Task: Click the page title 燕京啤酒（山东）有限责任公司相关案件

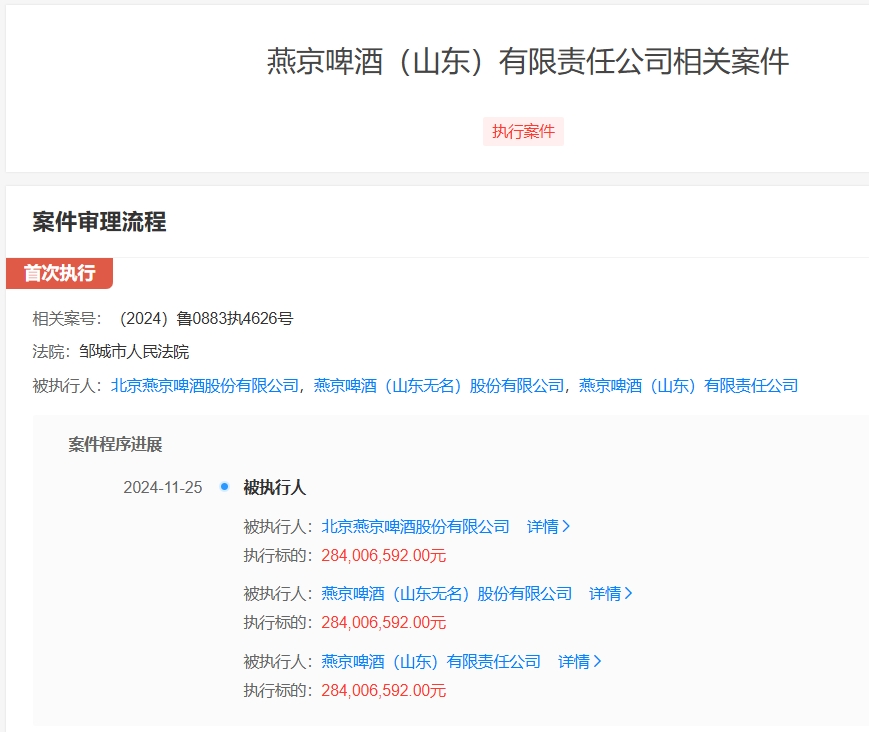Action: [x=528, y=61]
